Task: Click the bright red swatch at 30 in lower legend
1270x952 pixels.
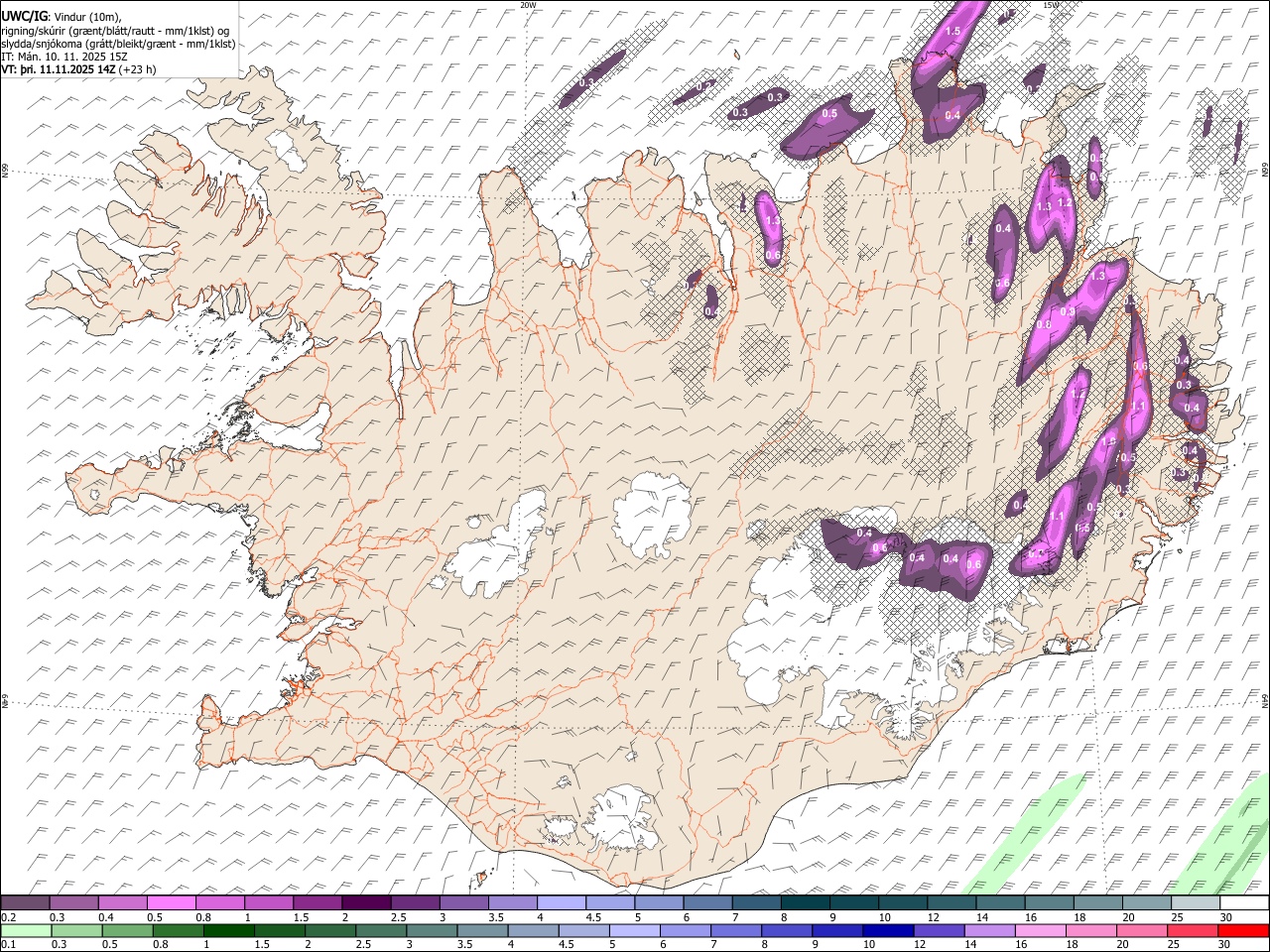Action: pyautogui.click(x=1243, y=930)
